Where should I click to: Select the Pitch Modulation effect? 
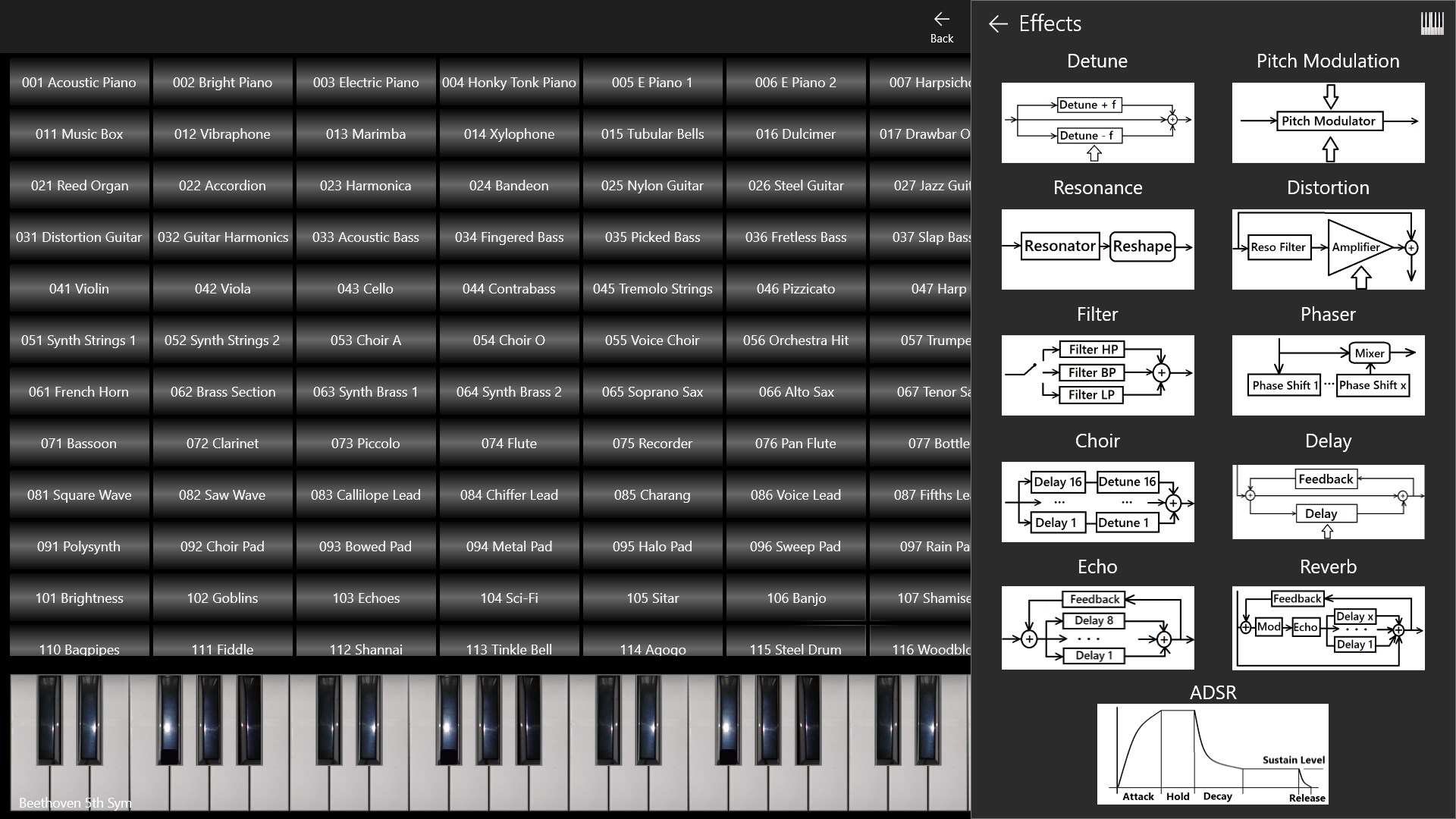pyautogui.click(x=1328, y=122)
